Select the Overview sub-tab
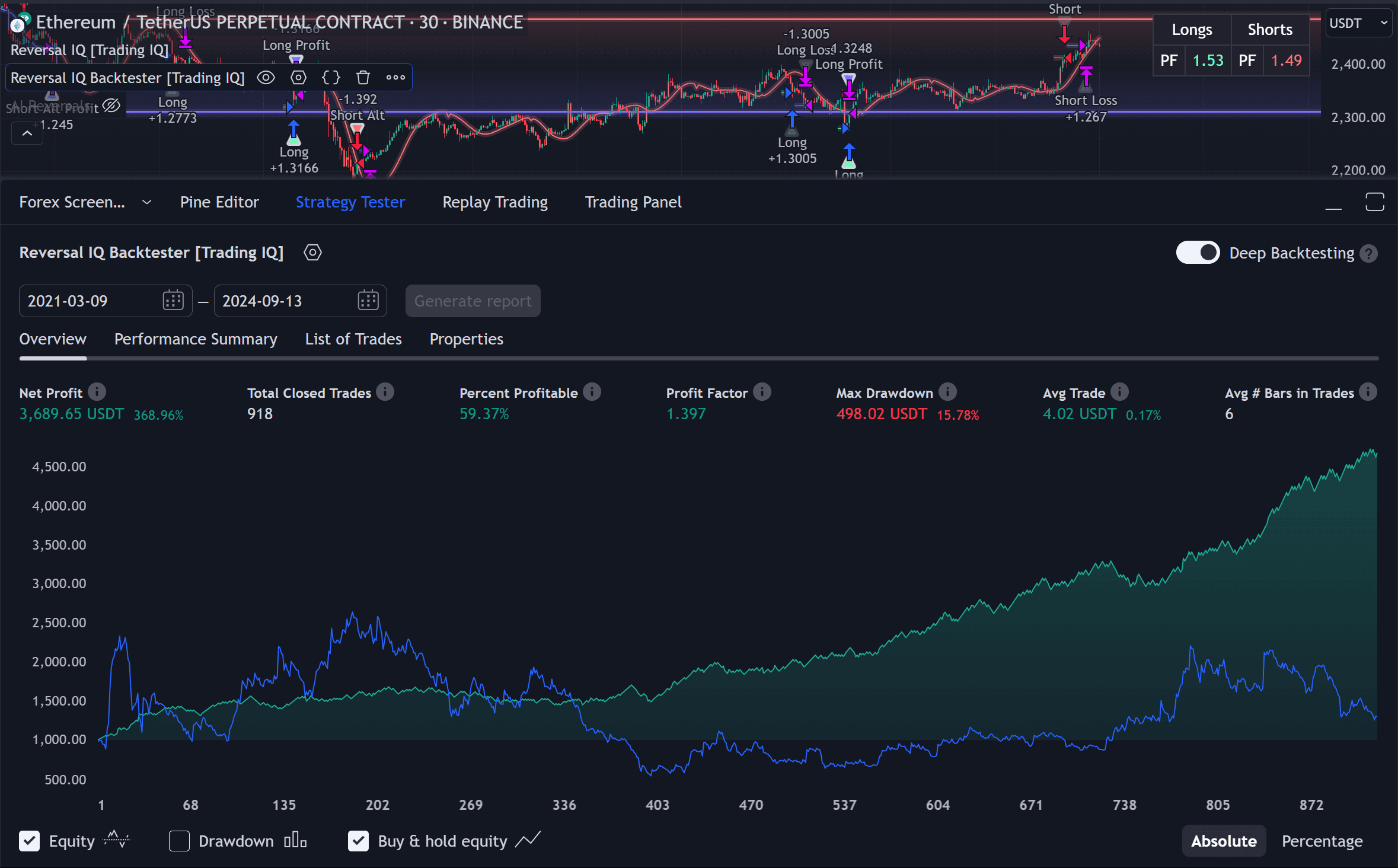 coord(53,339)
